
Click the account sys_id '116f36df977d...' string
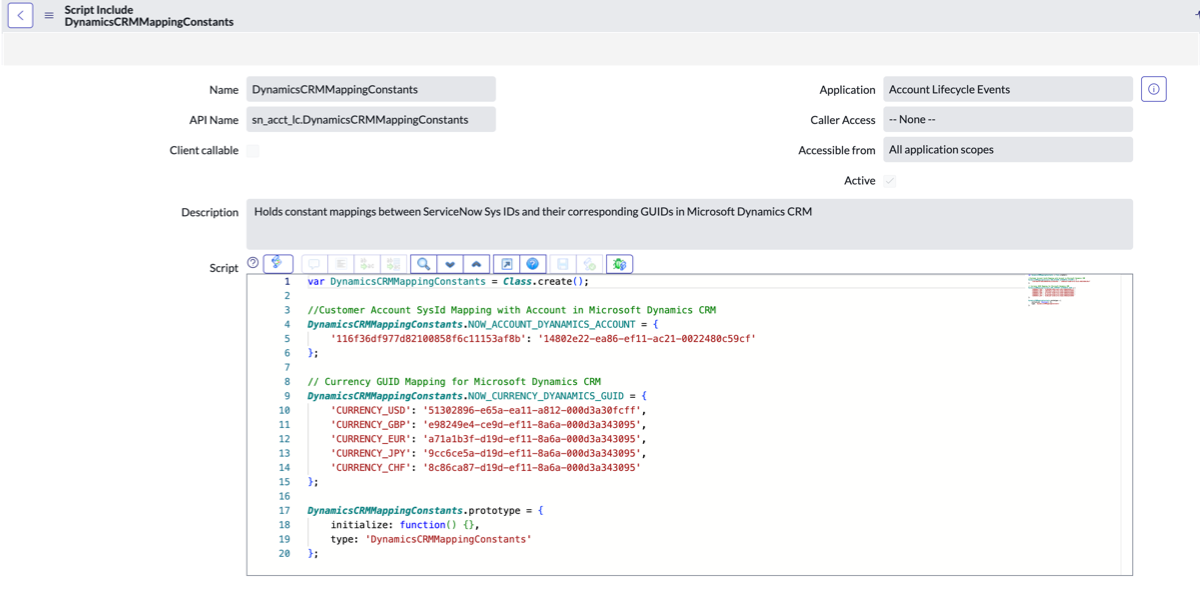click(428, 339)
